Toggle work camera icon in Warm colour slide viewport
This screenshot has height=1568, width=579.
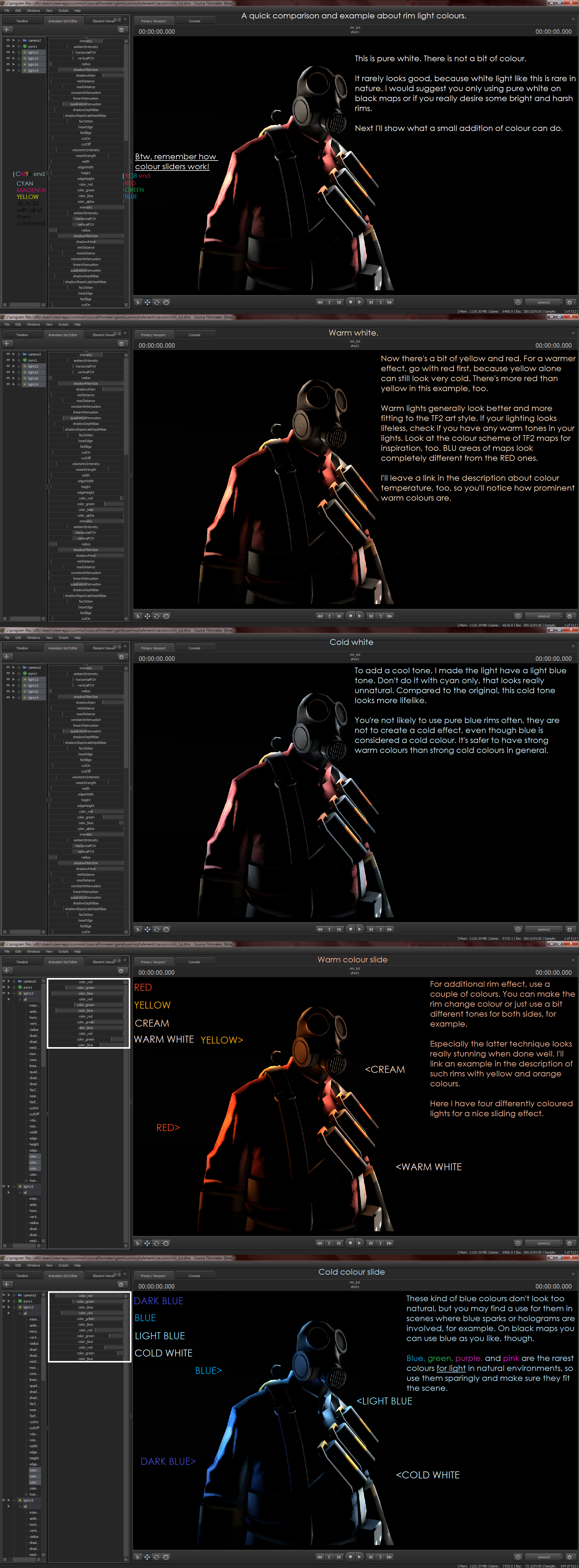pyautogui.click(x=517, y=1243)
